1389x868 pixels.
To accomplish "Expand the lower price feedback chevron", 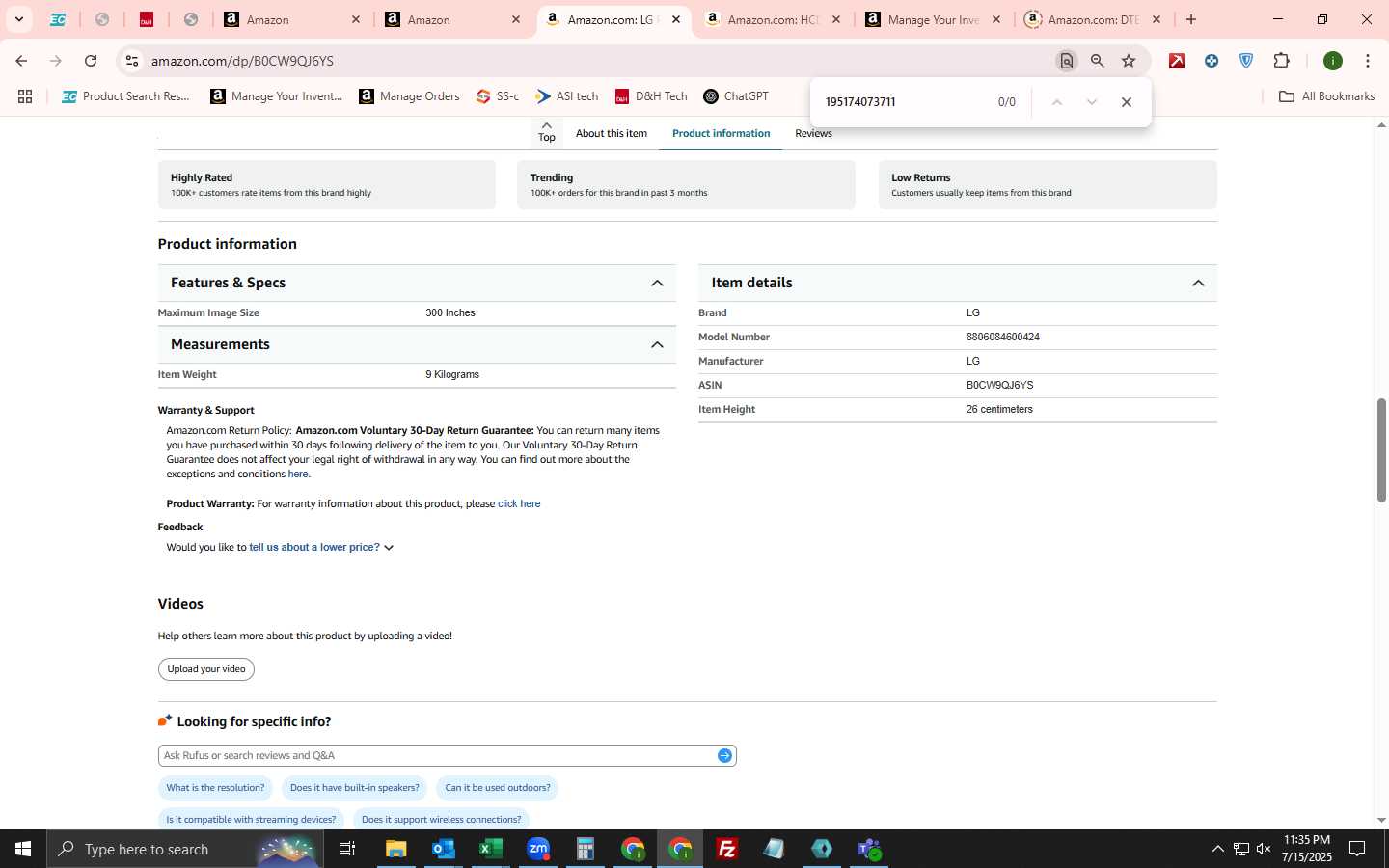I will pos(389,548).
